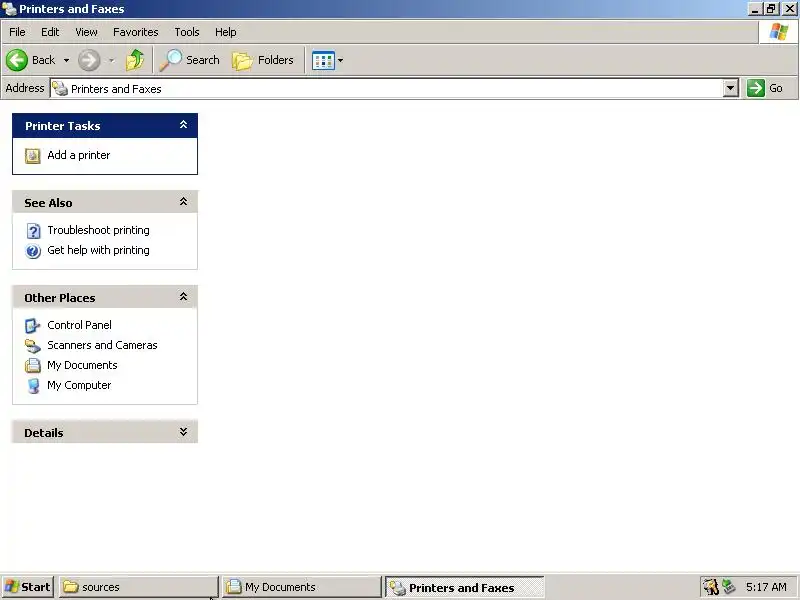Click the title bar printer icon
Screen dimensions: 800x600
pos(9,9)
